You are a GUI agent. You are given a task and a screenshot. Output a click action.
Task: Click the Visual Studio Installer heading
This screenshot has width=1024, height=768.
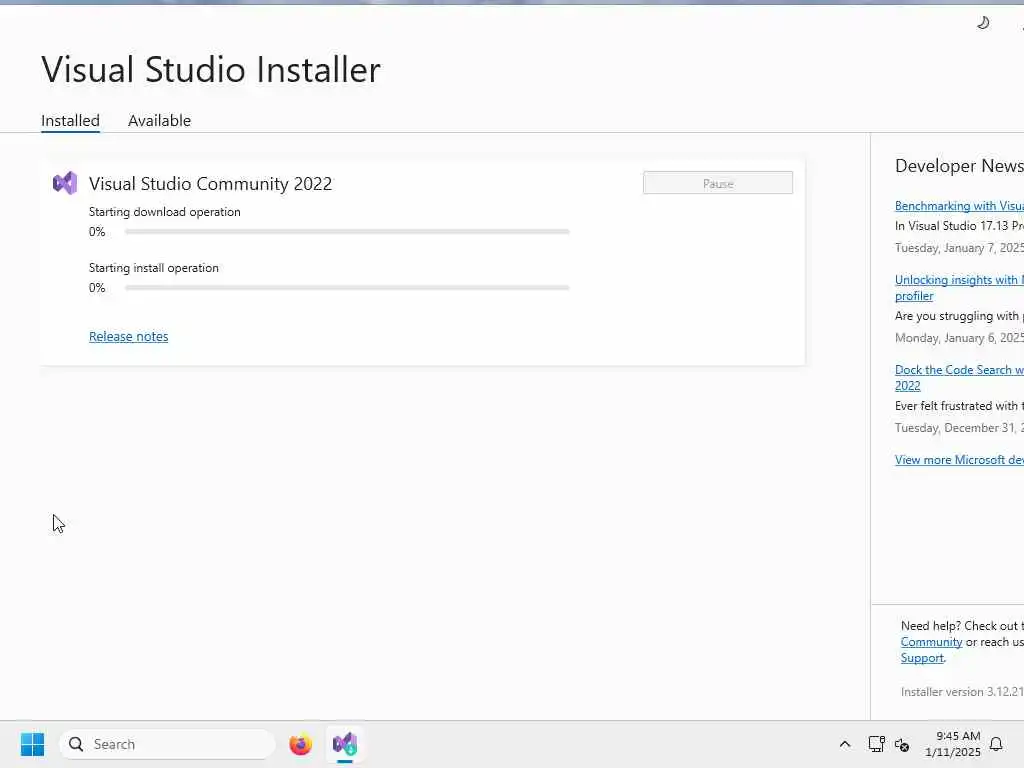[211, 69]
